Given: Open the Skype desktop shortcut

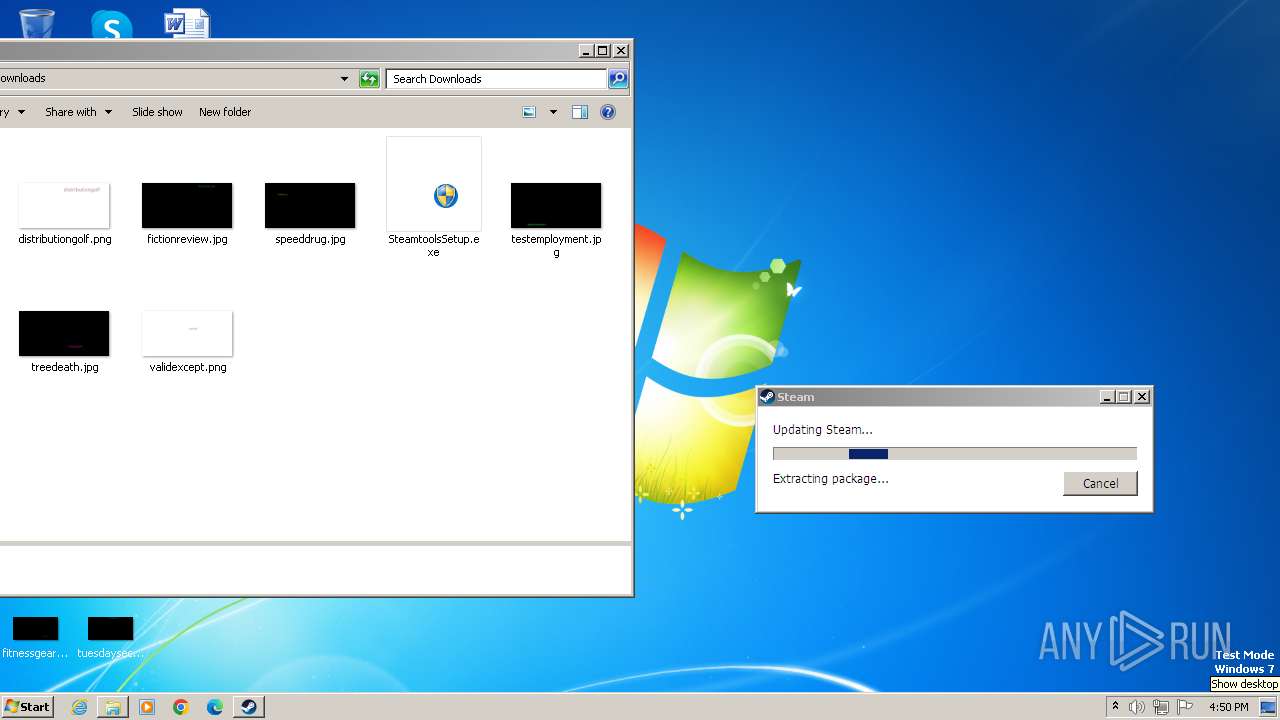Looking at the screenshot, I should pyautogui.click(x=111, y=24).
